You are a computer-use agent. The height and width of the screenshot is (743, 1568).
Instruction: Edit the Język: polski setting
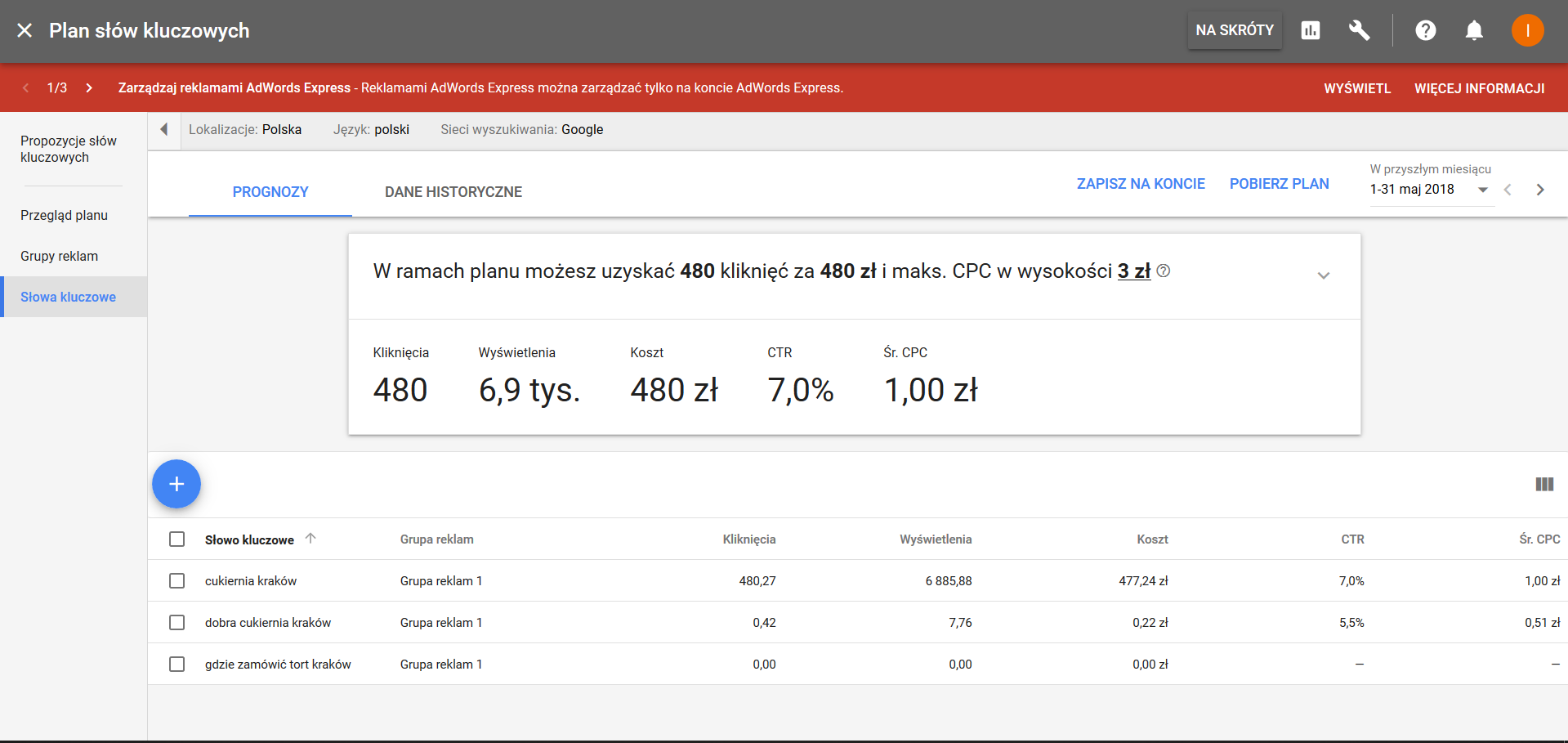pyautogui.click(x=371, y=129)
